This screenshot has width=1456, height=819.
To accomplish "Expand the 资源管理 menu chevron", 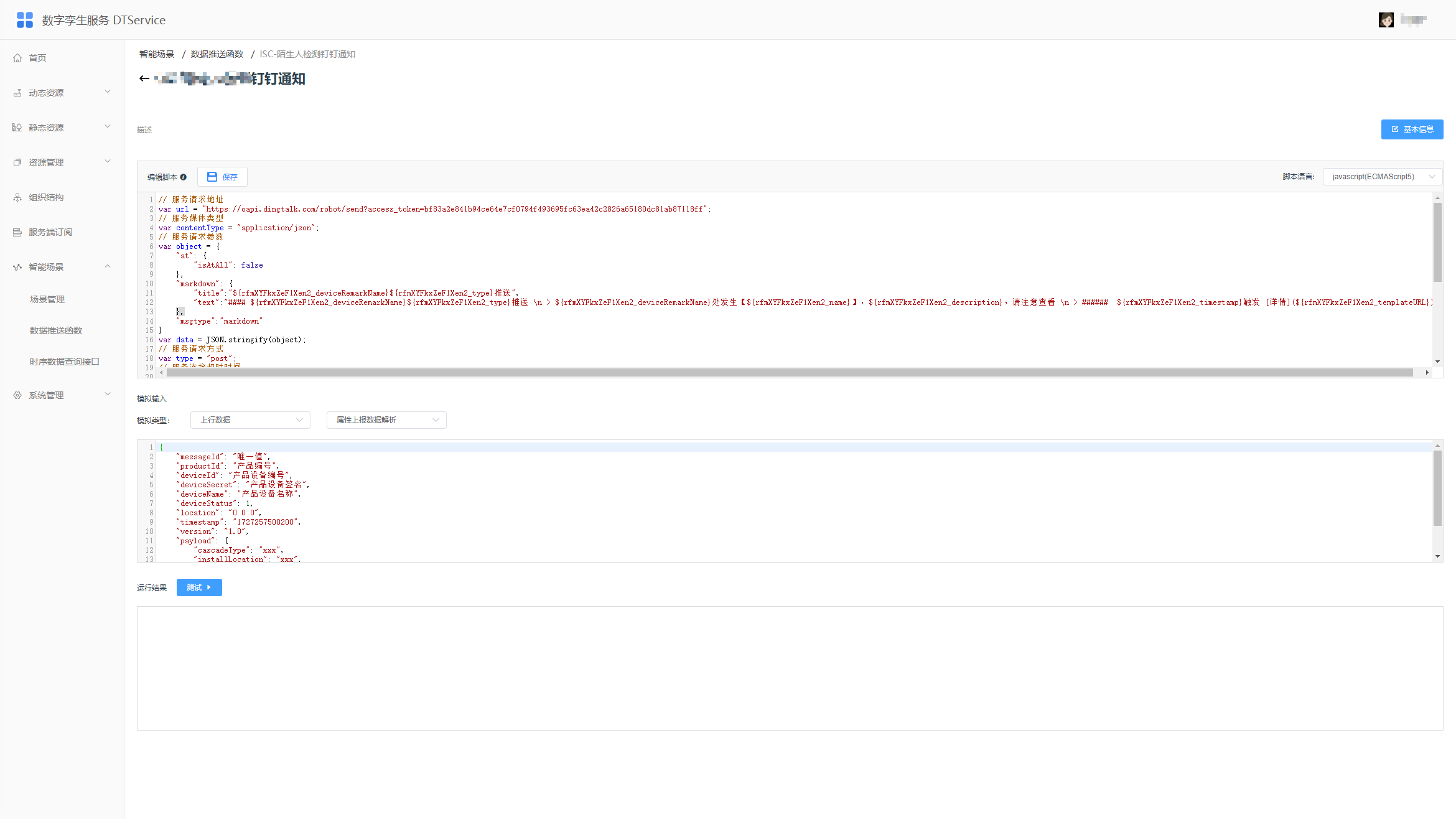I will tap(108, 162).
